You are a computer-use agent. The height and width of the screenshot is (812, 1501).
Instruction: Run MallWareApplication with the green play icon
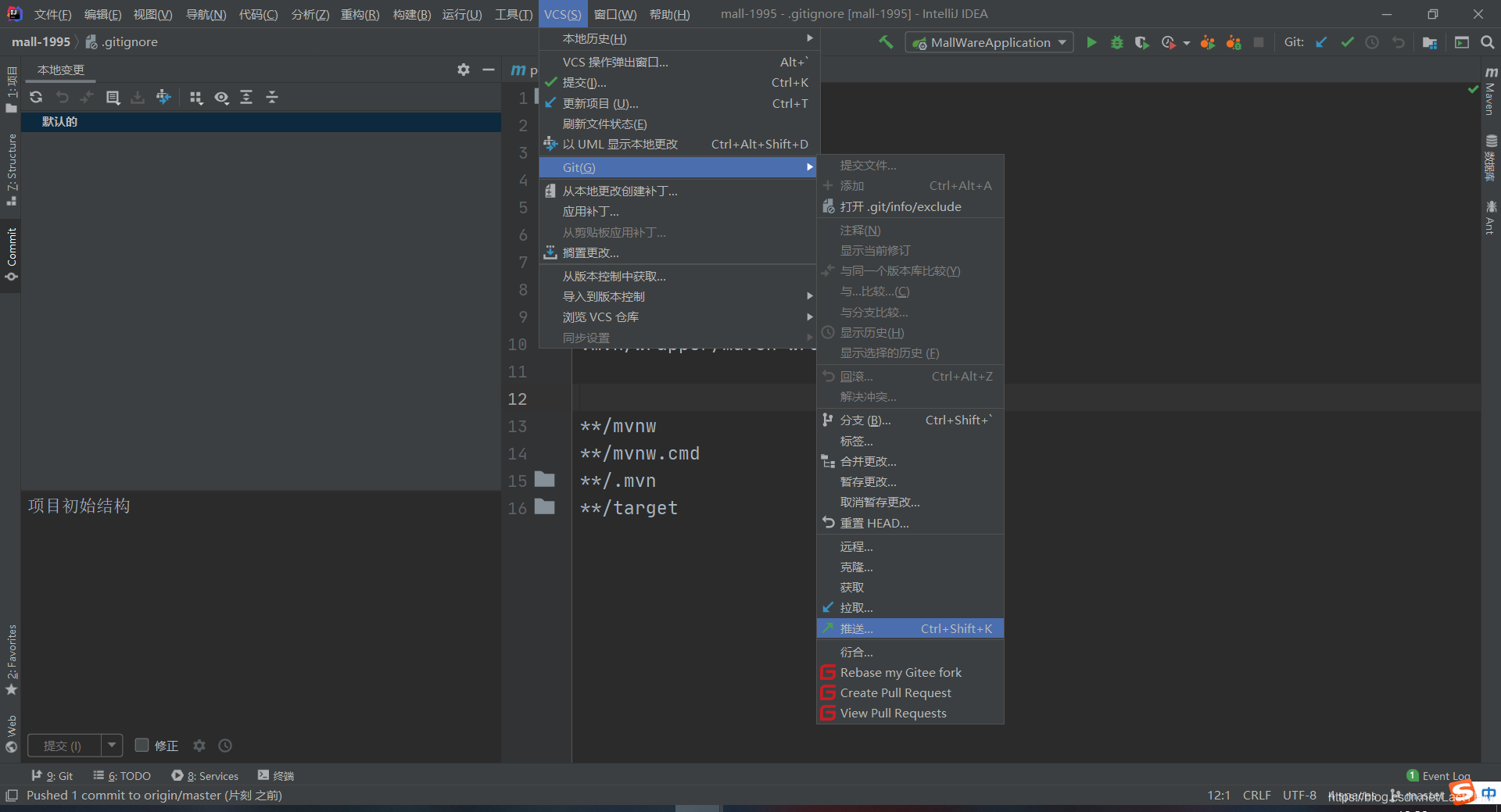pyautogui.click(x=1091, y=42)
